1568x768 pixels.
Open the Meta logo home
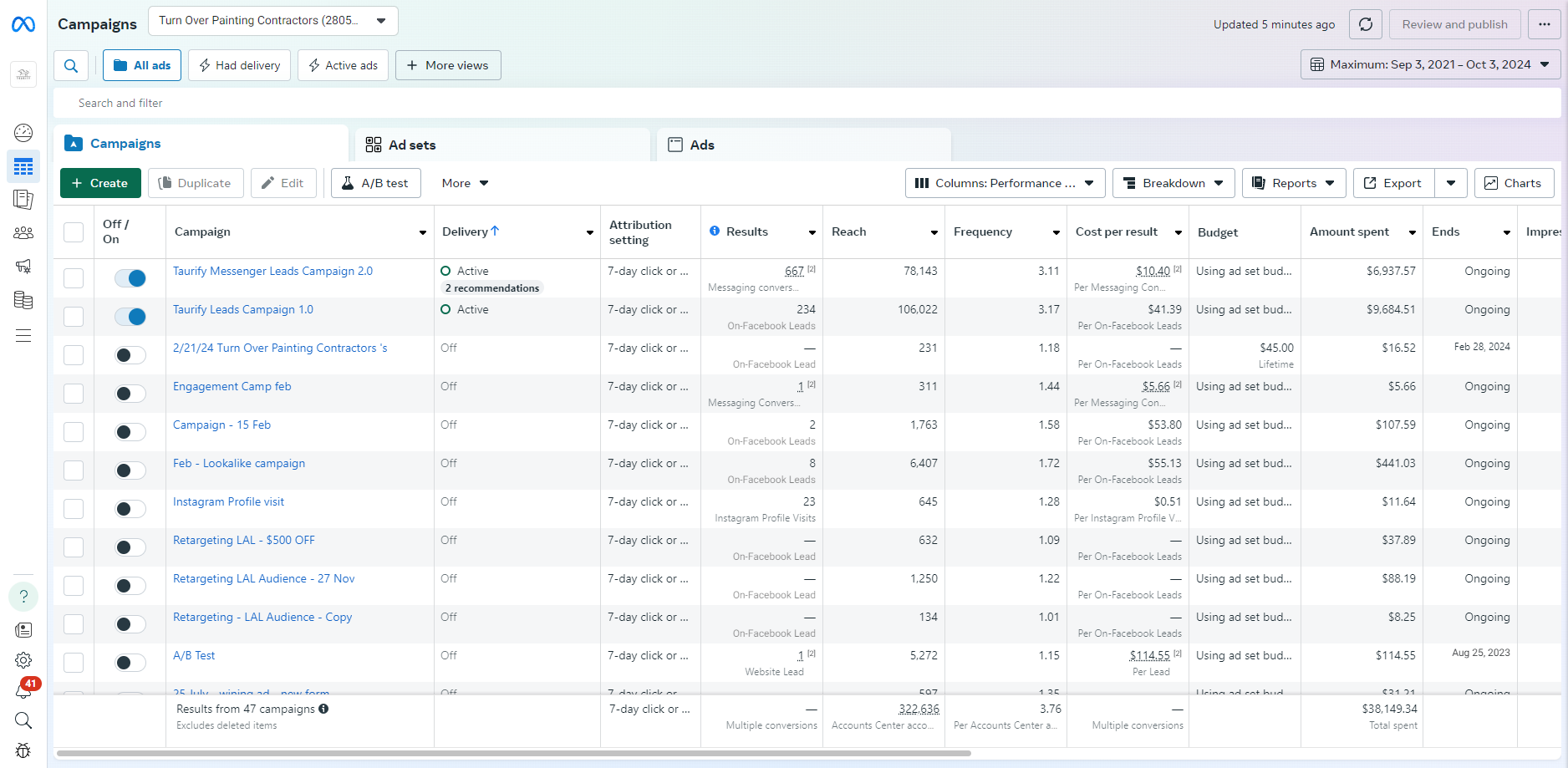tap(23, 24)
